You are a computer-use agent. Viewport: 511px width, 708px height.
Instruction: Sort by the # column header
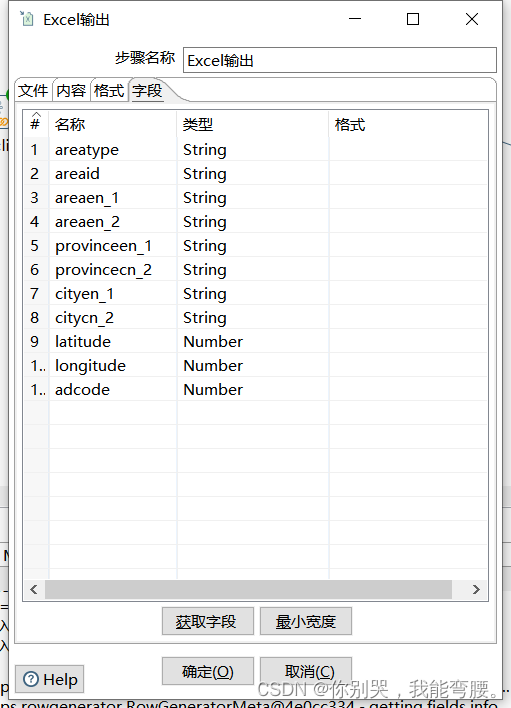[36, 124]
